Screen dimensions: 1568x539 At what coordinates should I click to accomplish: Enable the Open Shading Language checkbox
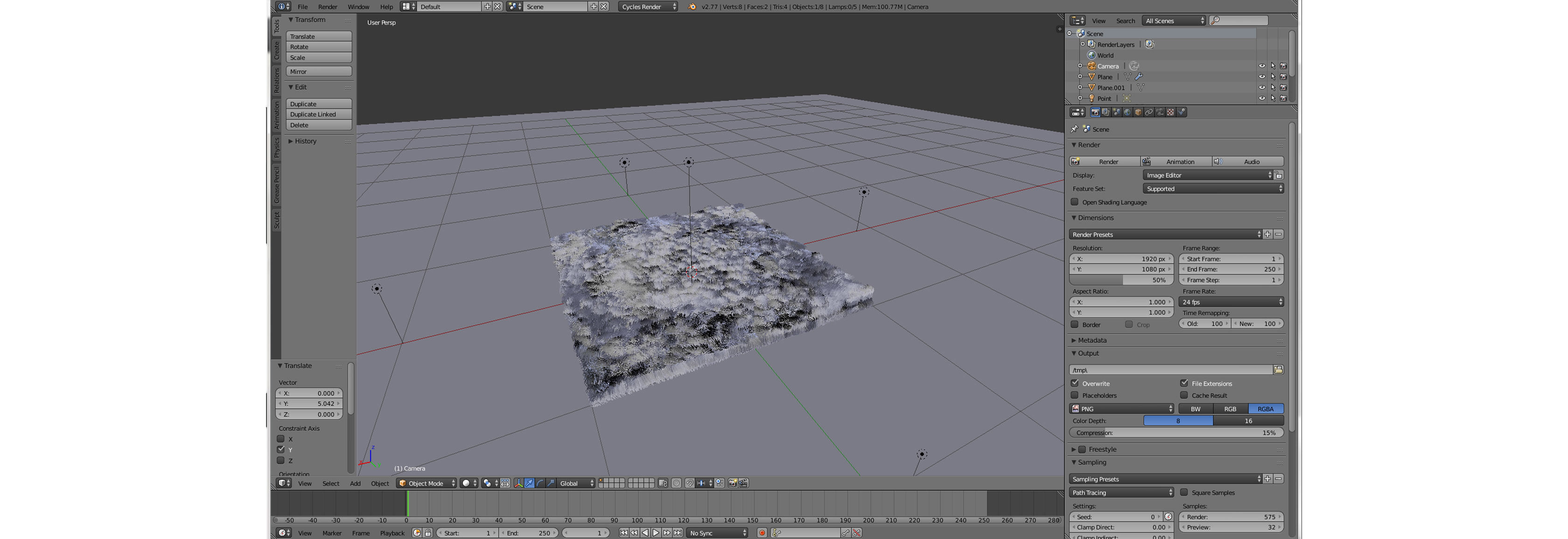[1075, 202]
